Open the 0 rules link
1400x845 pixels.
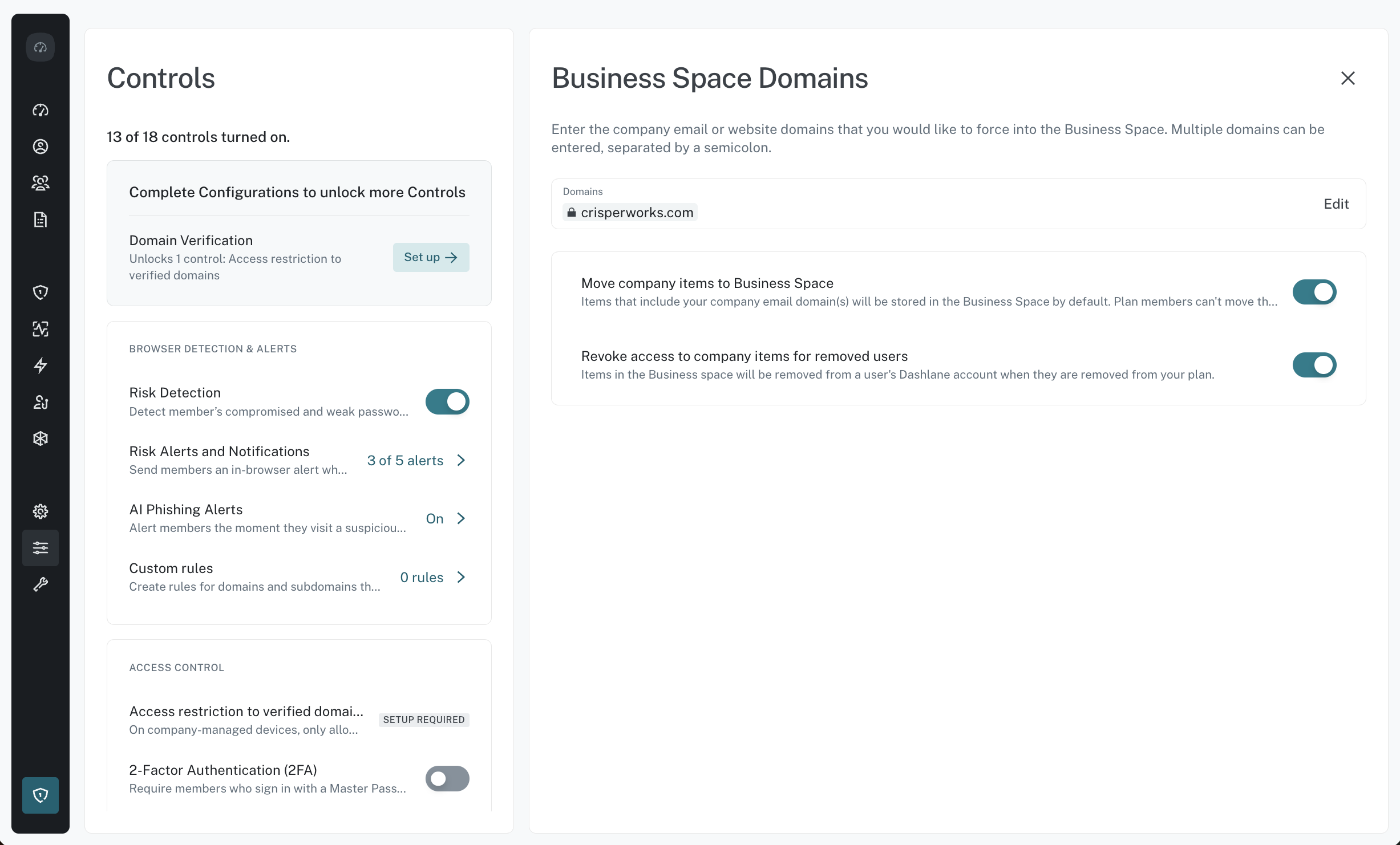click(422, 578)
